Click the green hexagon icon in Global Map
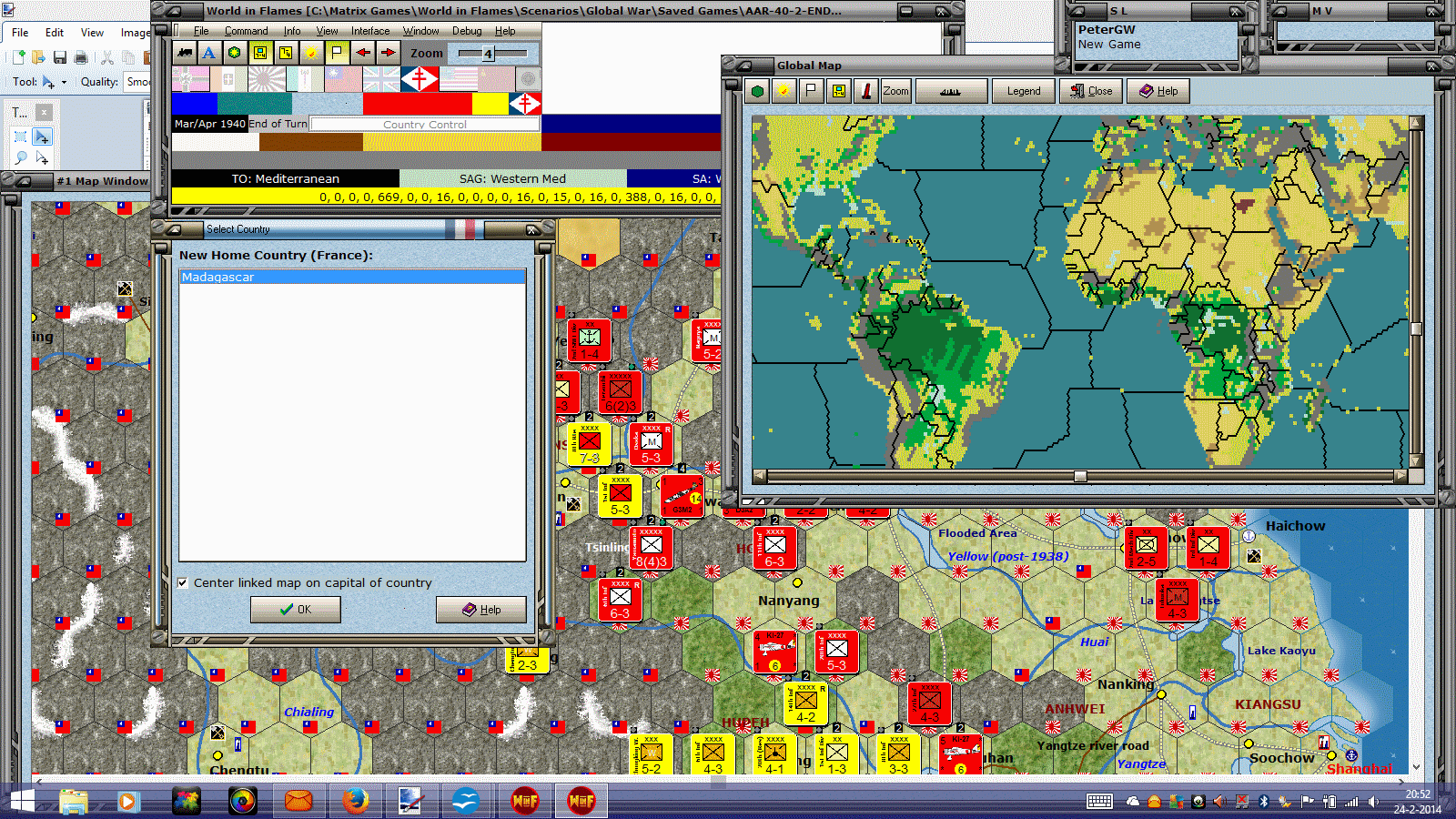 pos(757,91)
